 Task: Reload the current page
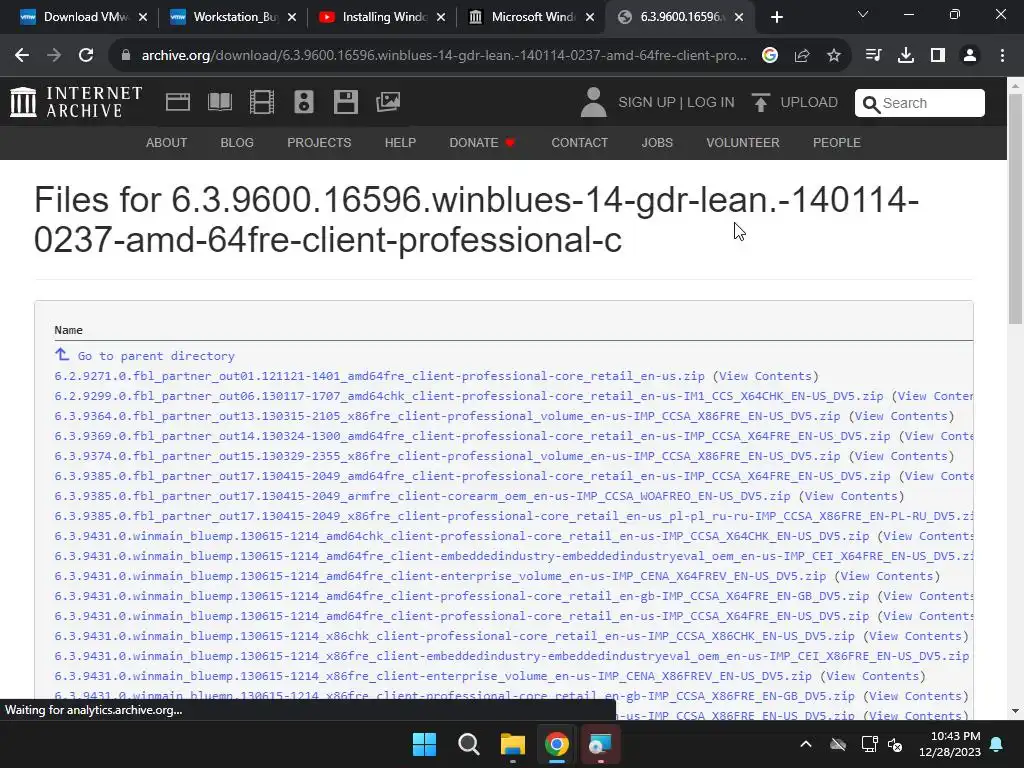86,56
